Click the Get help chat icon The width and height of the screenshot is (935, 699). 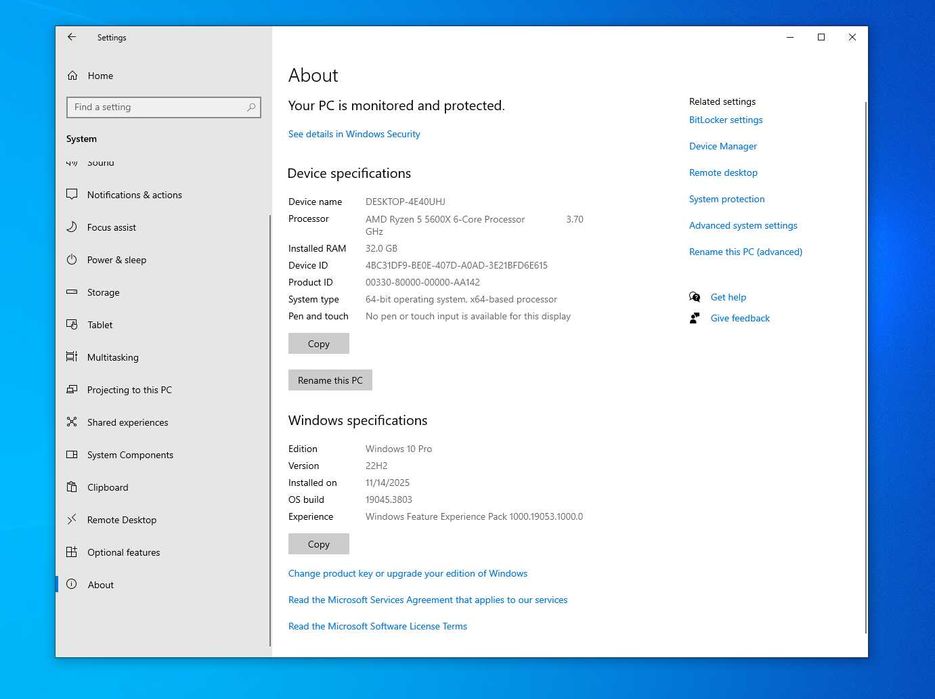(695, 296)
